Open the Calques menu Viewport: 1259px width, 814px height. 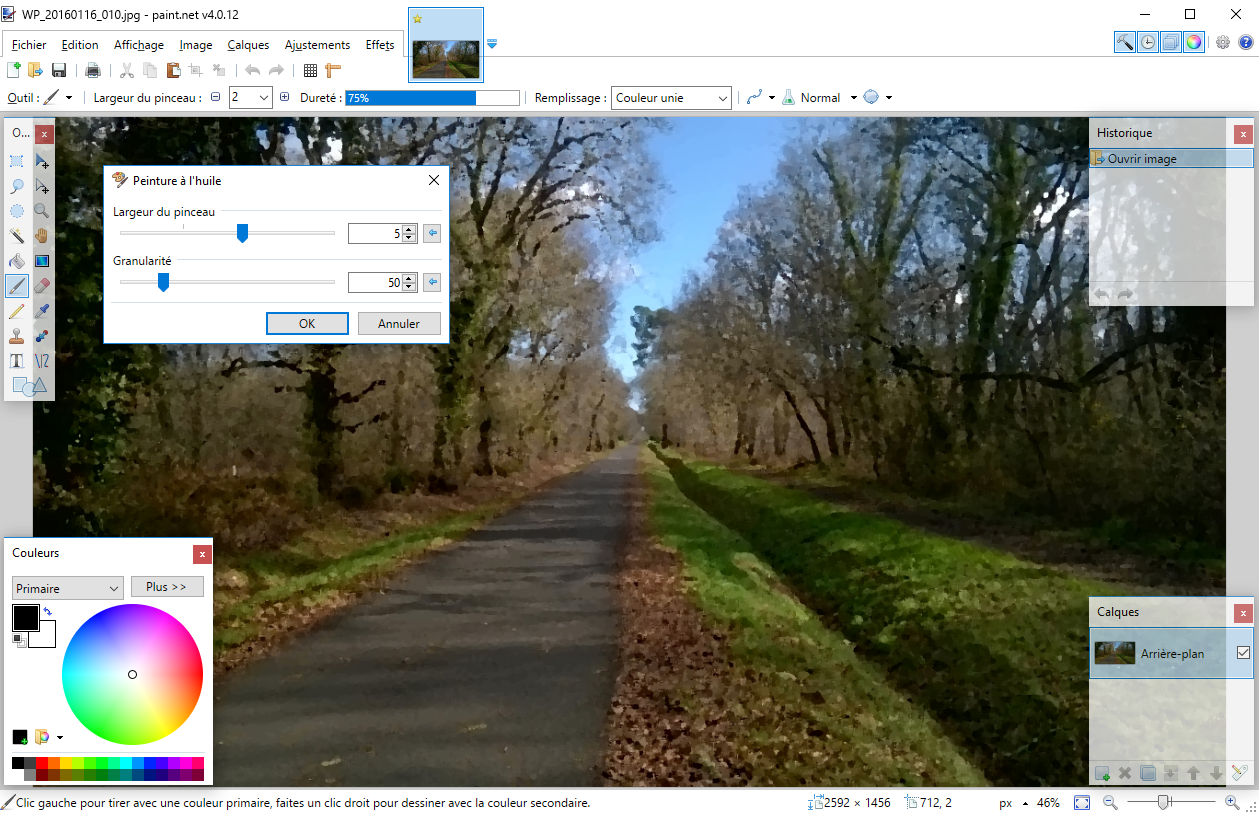[248, 45]
